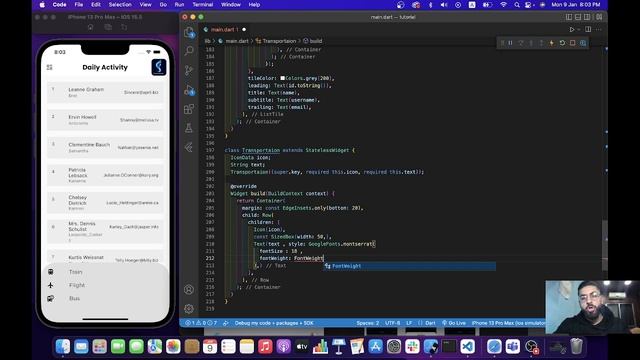Open the Apple menu
Image resolution: width=640 pixels, height=360 pixels.
coord(42,4)
